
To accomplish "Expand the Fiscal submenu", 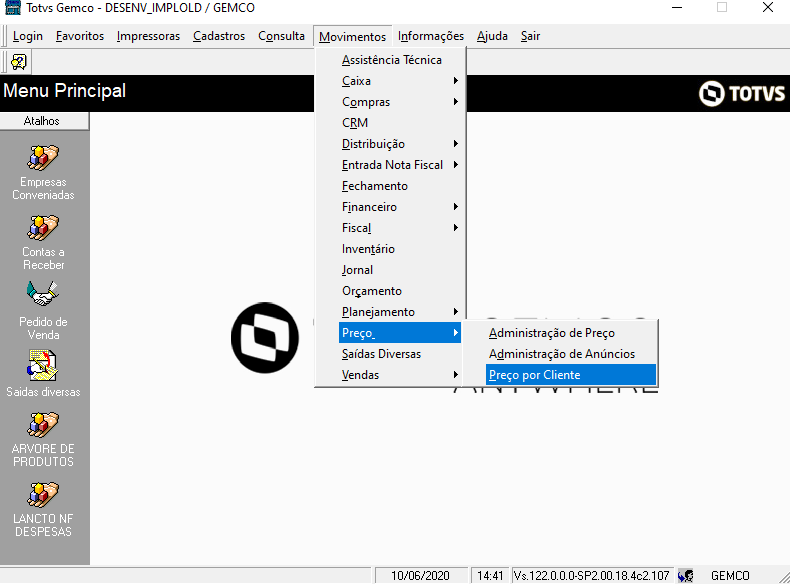I will [x=400, y=228].
